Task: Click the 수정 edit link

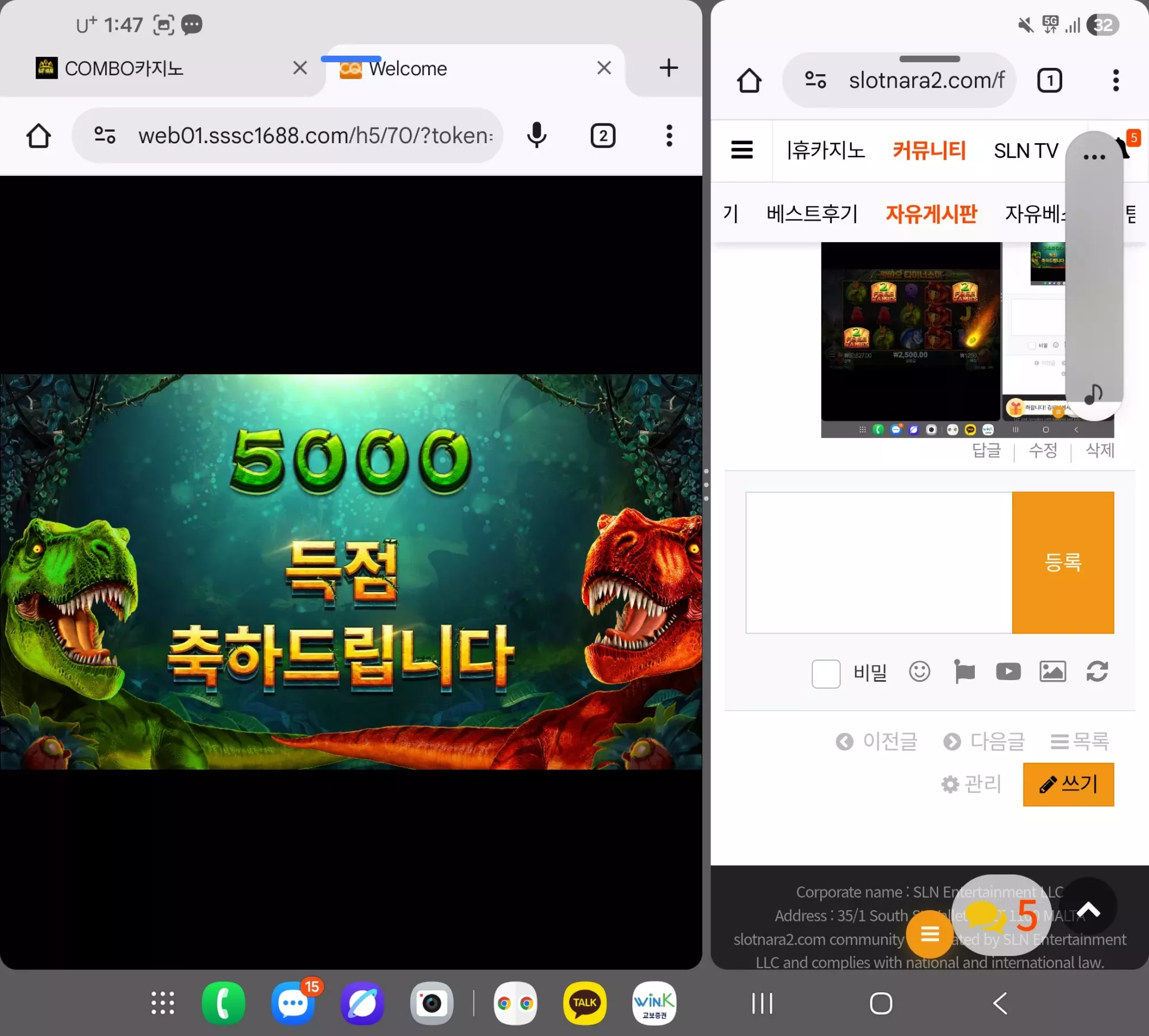Action: click(x=1043, y=450)
